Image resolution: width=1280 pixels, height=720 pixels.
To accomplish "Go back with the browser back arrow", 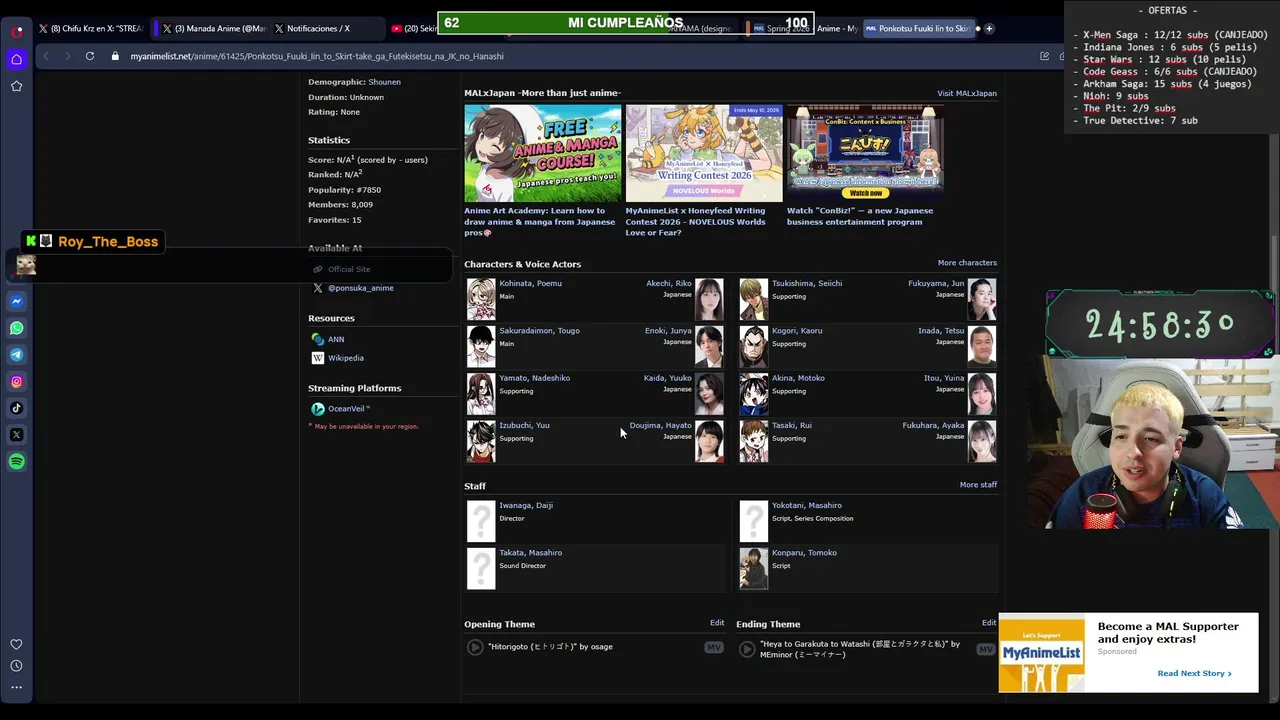I will 46,56.
